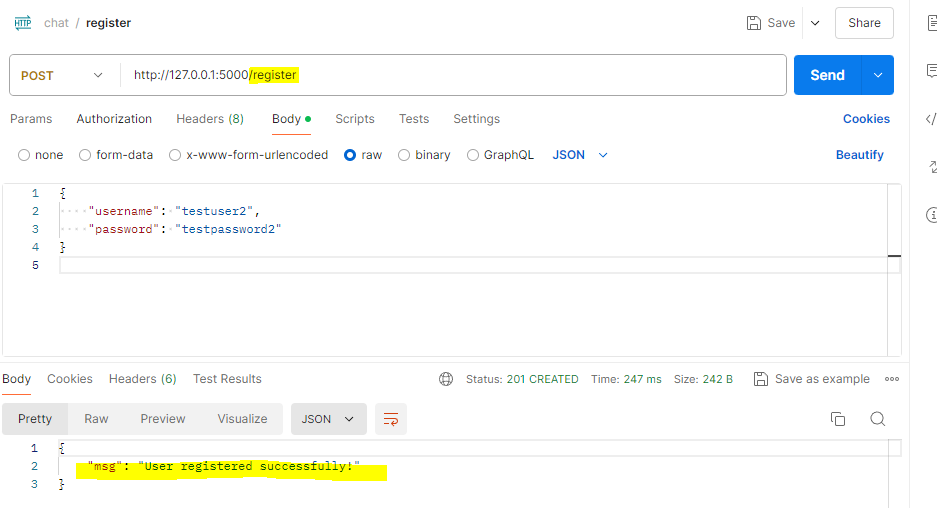Click the "testuser2" value in body

point(213,212)
